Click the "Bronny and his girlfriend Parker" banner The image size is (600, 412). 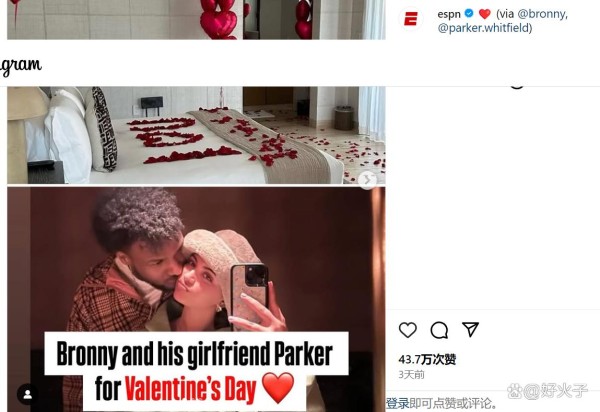pos(196,353)
